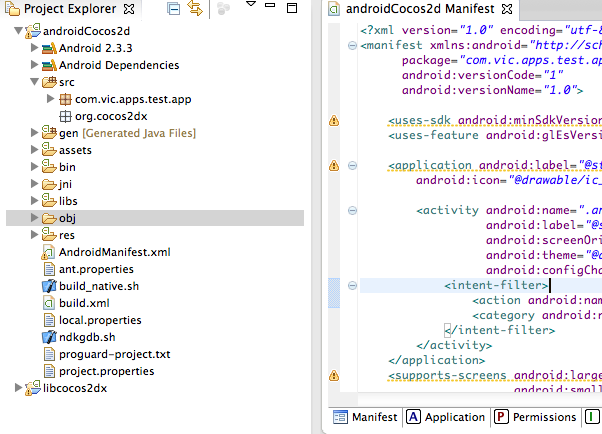602x434 pixels.
Task: Click the Project Explorer tab title
Action: [x=70, y=8]
